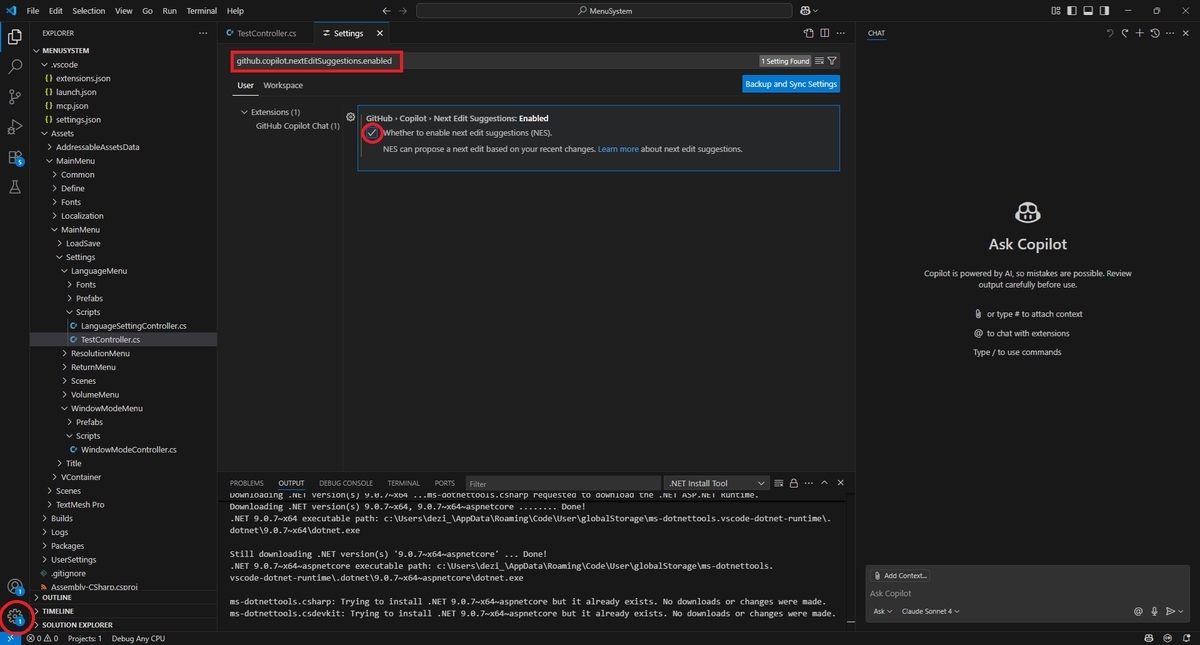Open the Ask chat mode dropdown
The height and width of the screenshot is (645, 1200).
pyautogui.click(x=881, y=611)
